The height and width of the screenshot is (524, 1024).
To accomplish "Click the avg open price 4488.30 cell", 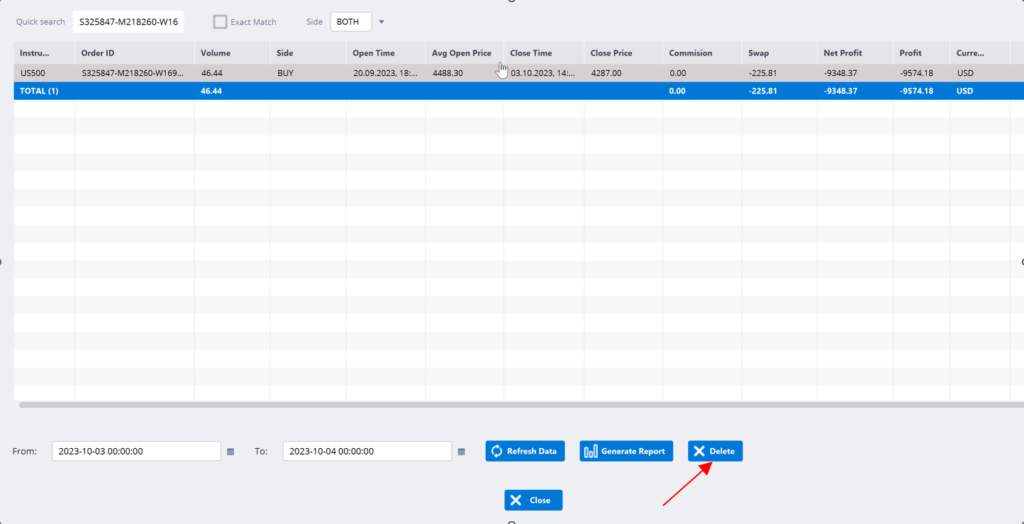I will [464, 73].
